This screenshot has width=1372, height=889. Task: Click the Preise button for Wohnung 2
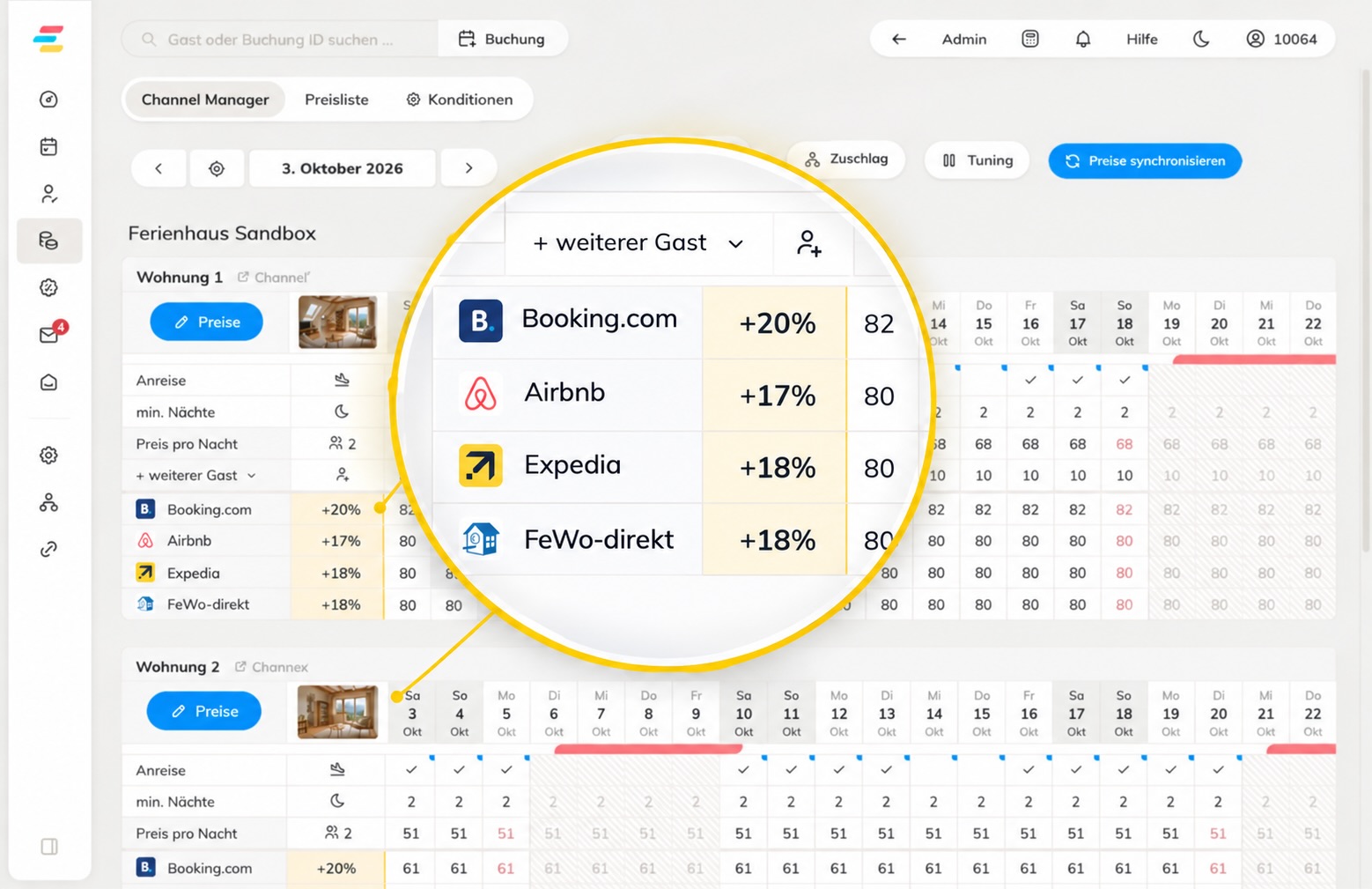[x=204, y=711]
